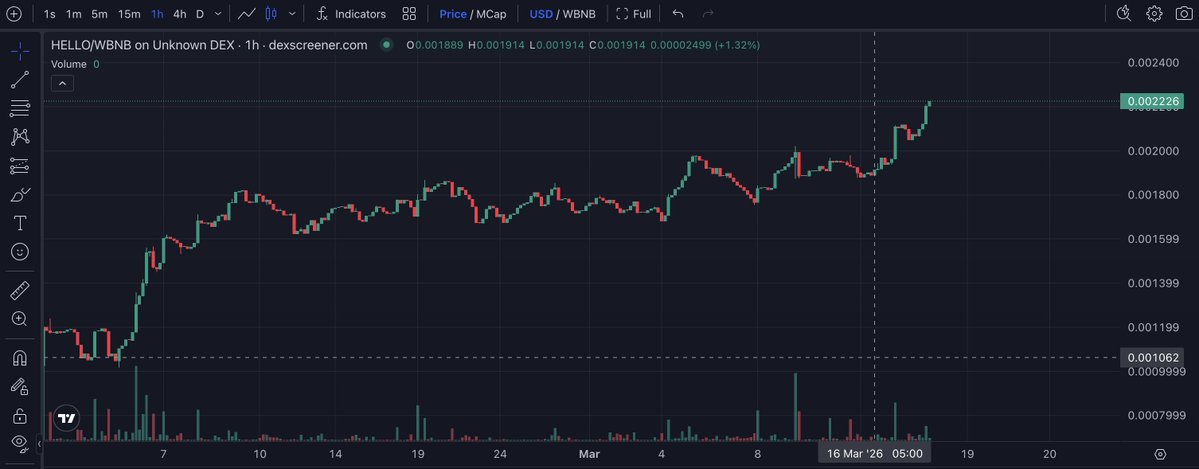Open chart settings gear
1199x469 pixels.
pyautogui.click(x=1154, y=14)
